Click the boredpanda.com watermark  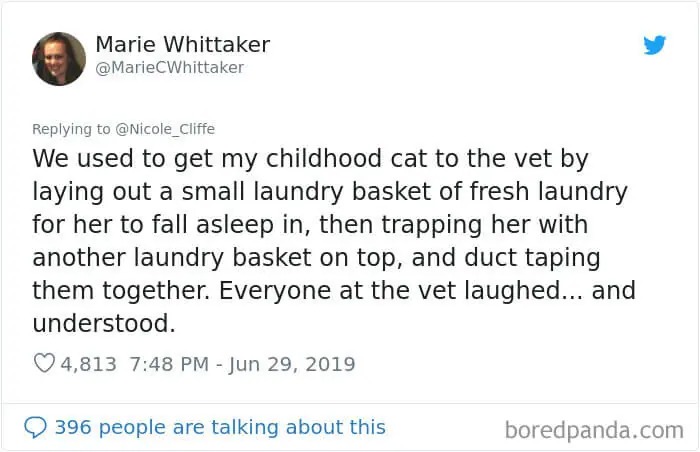click(x=594, y=430)
